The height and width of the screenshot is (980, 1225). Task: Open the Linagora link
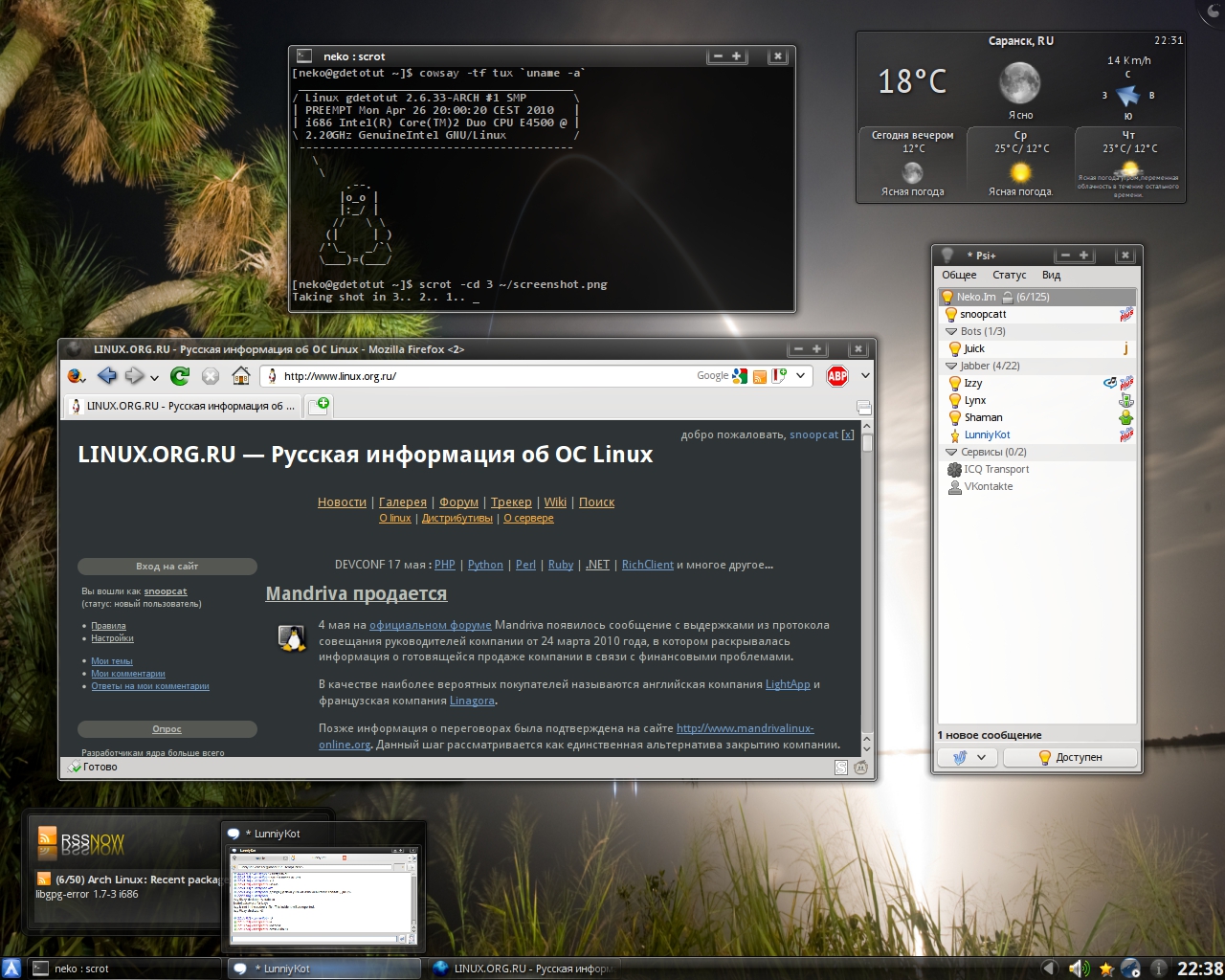pyautogui.click(x=472, y=701)
